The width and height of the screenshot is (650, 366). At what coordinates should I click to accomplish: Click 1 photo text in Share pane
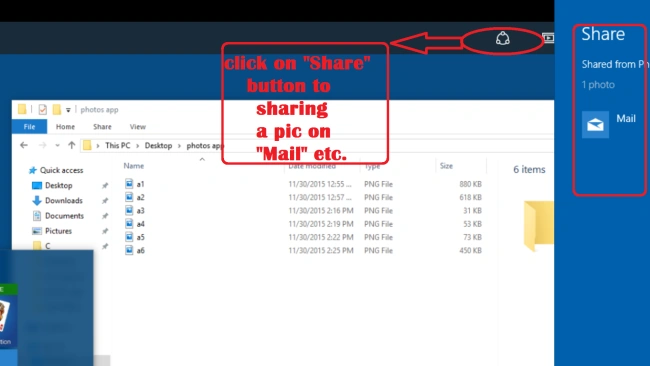click(598, 85)
